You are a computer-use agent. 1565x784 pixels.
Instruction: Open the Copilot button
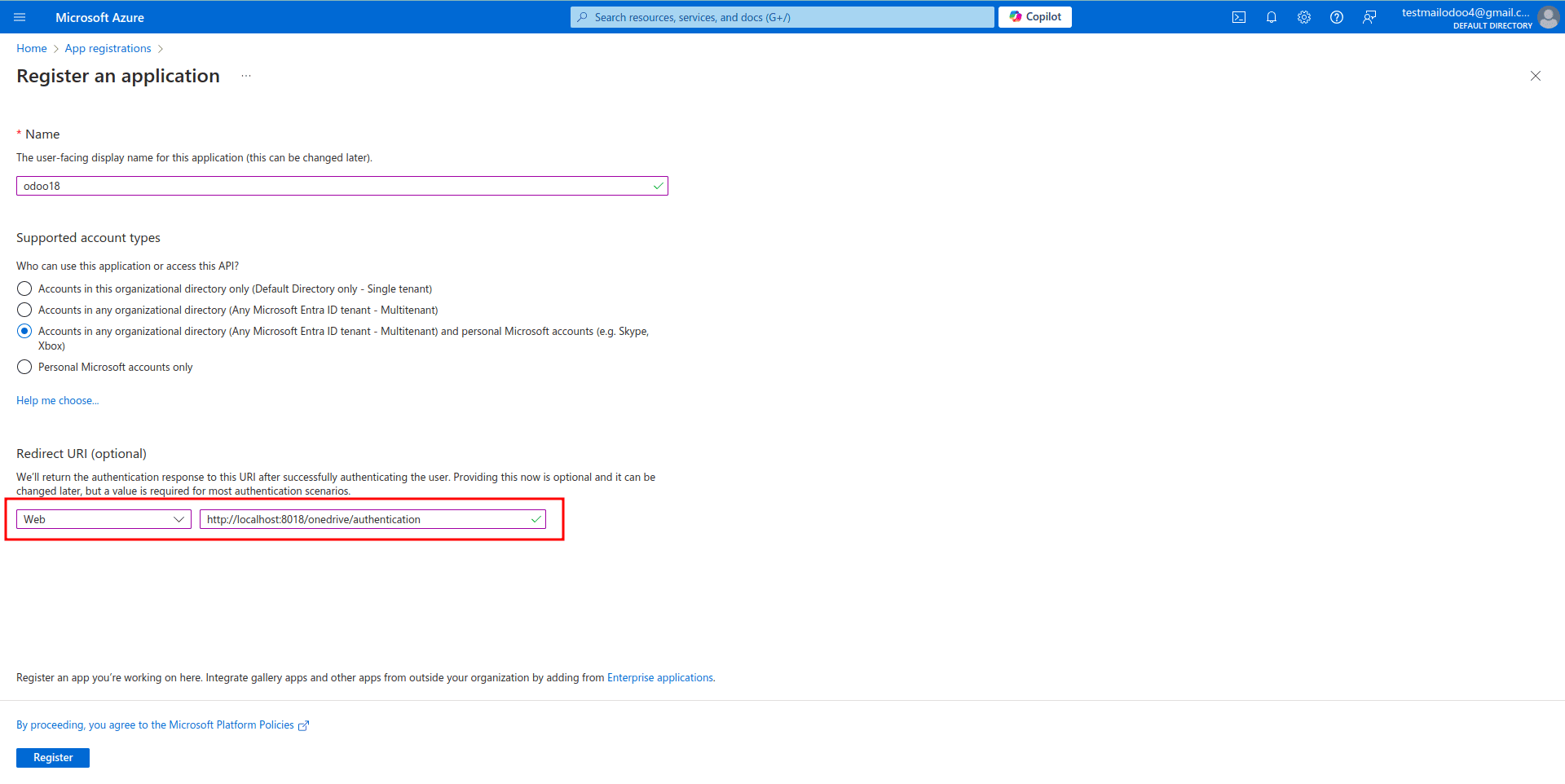[1034, 17]
